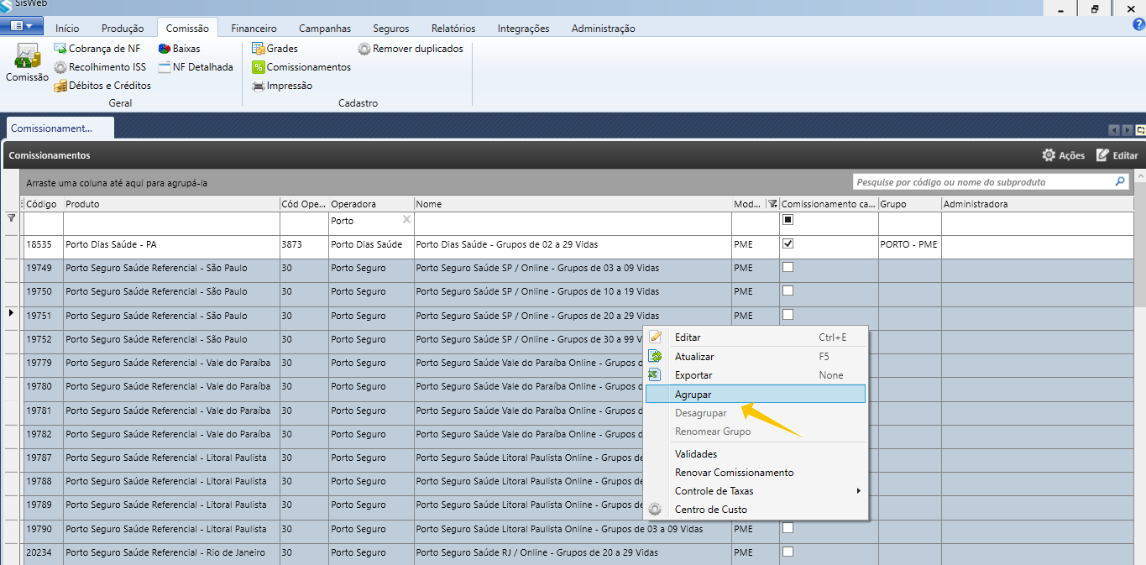
Task: Open Impressão in Cadastro
Action: [282, 86]
